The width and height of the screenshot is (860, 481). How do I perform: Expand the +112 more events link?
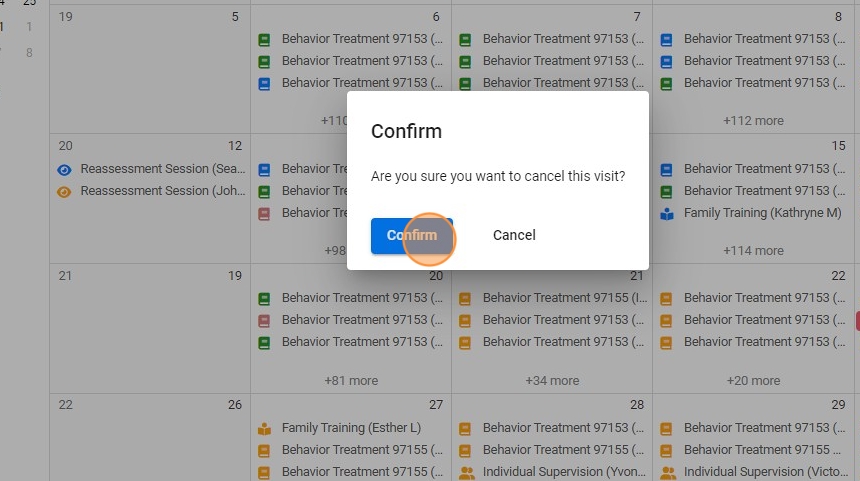[x=753, y=121]
